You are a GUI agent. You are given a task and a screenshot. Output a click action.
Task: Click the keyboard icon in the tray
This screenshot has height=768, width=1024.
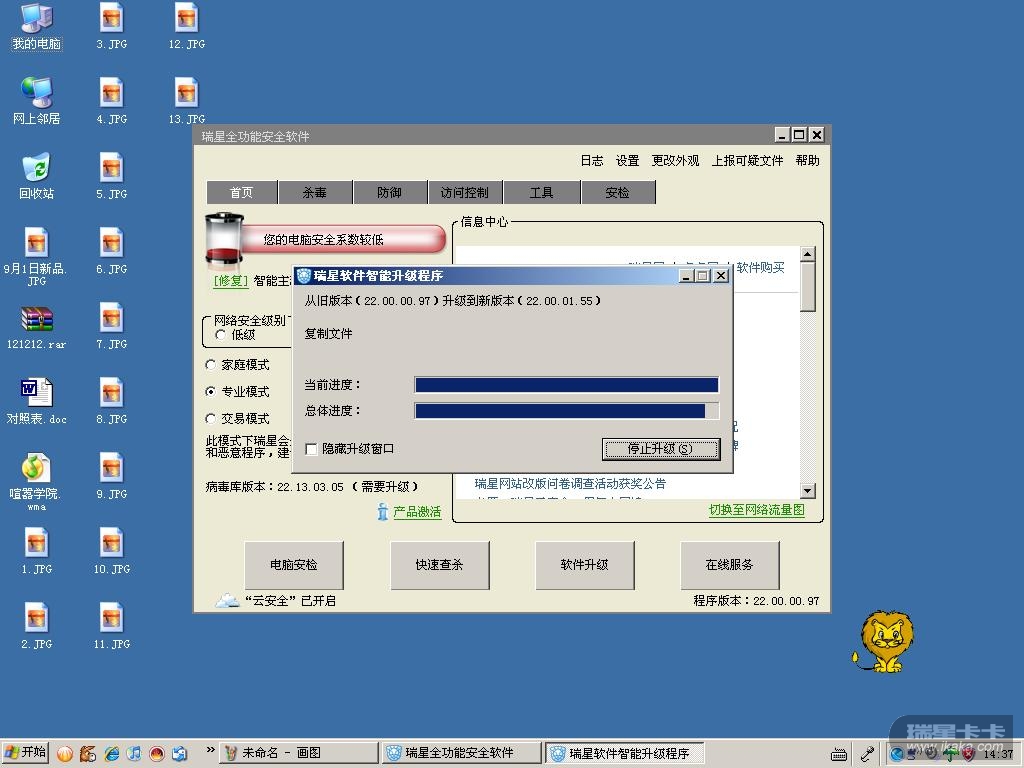coord(839,754)
